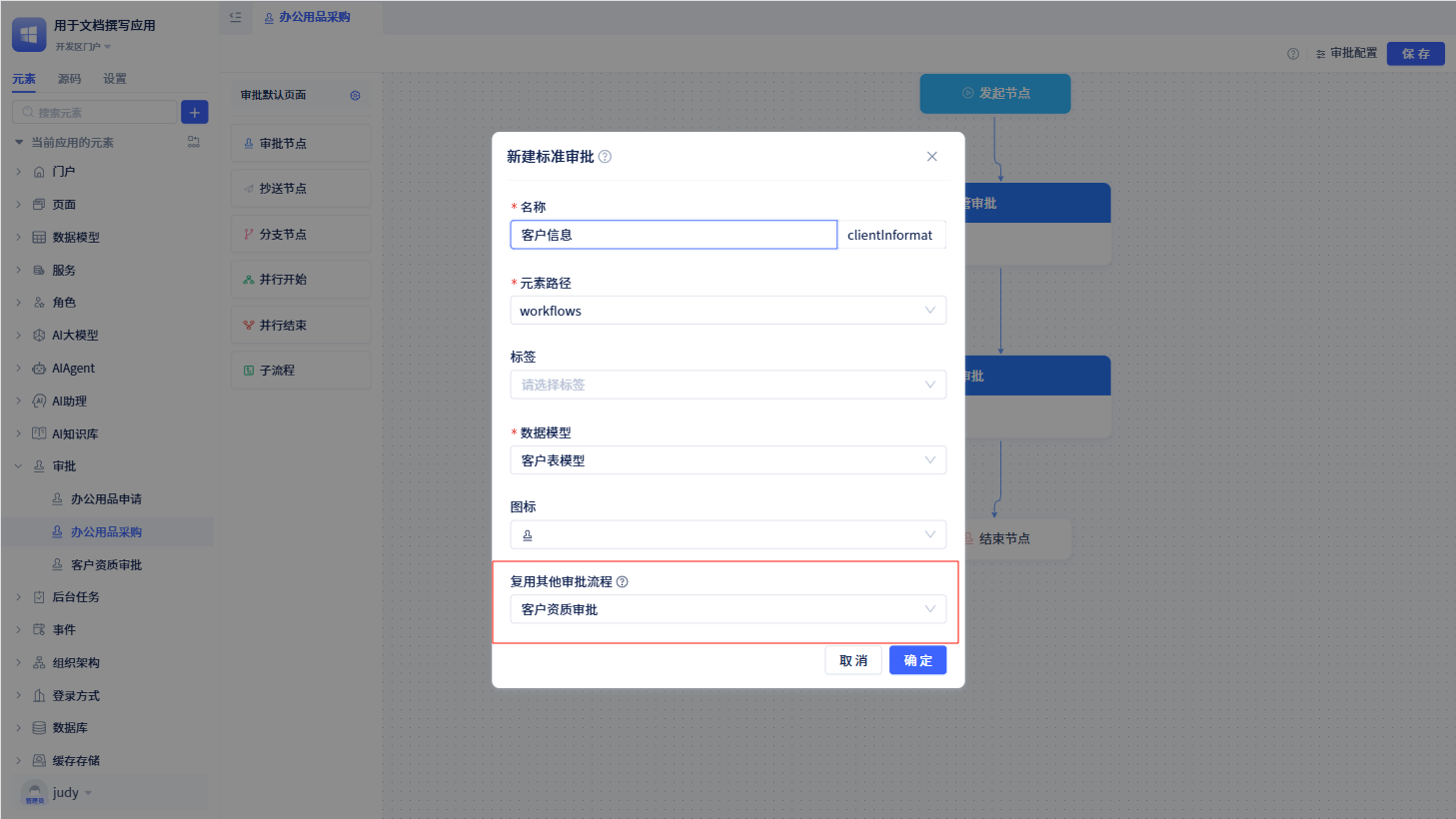Collapse the 审批 tree node

[x=18, y=466]
